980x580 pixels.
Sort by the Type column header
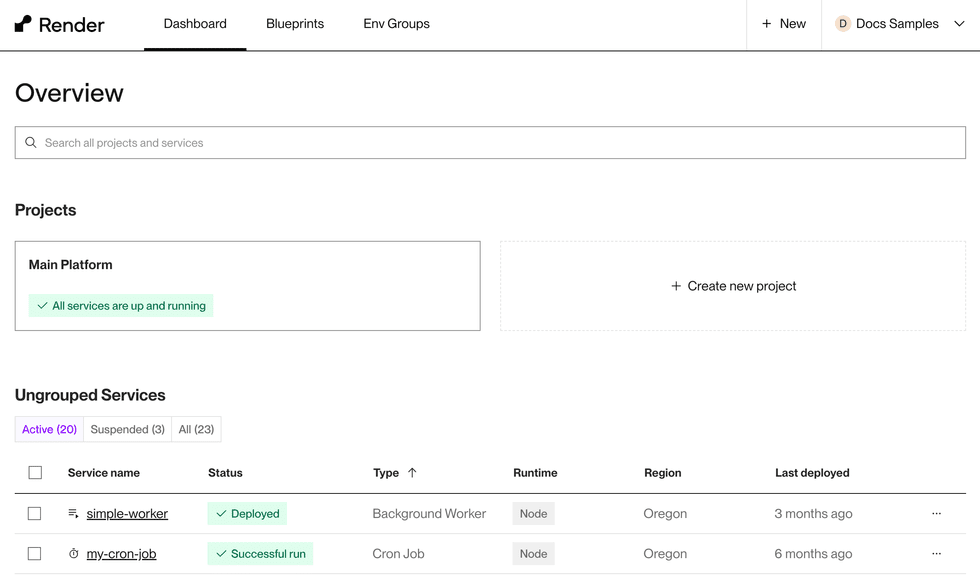[x=386, y=472]
